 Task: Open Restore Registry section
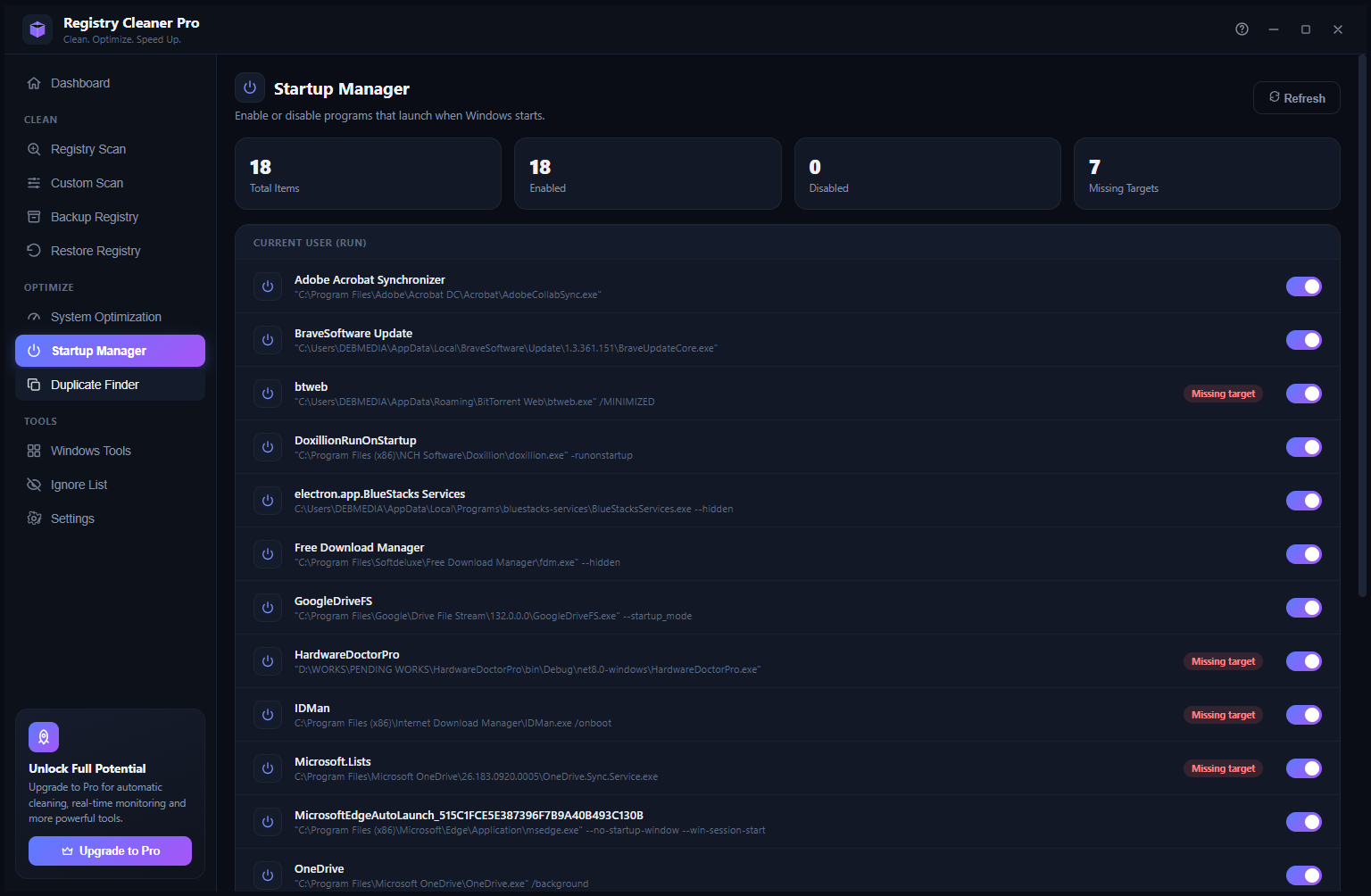click(110, 251)
